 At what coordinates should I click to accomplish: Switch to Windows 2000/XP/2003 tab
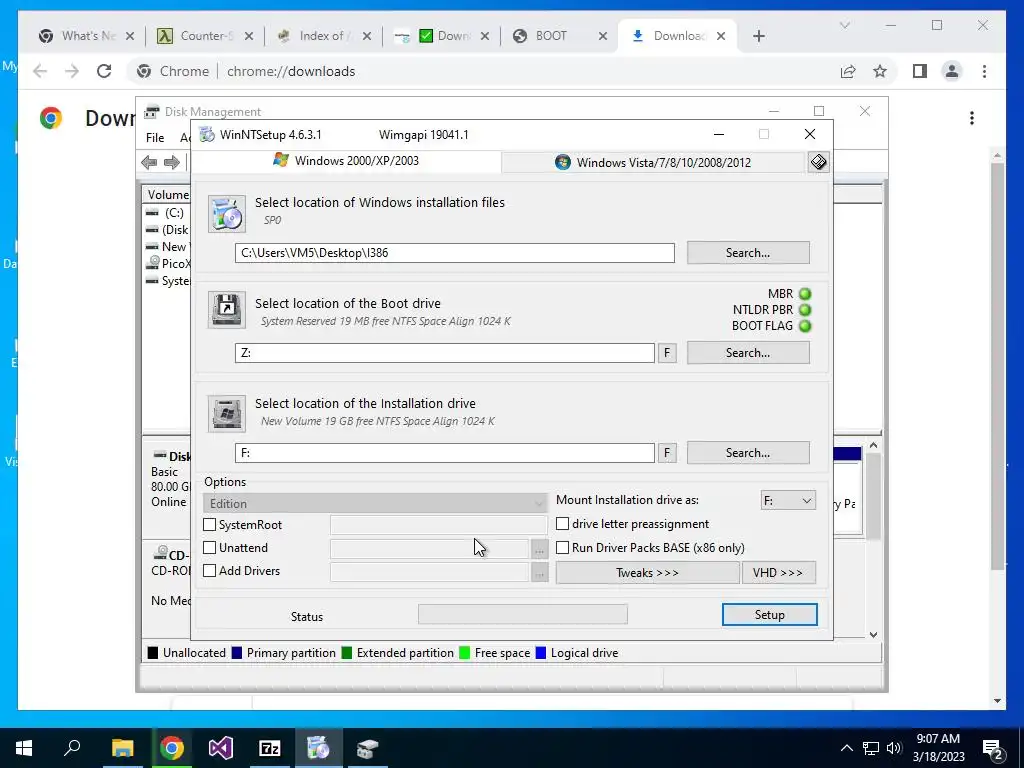pos(346,161)
